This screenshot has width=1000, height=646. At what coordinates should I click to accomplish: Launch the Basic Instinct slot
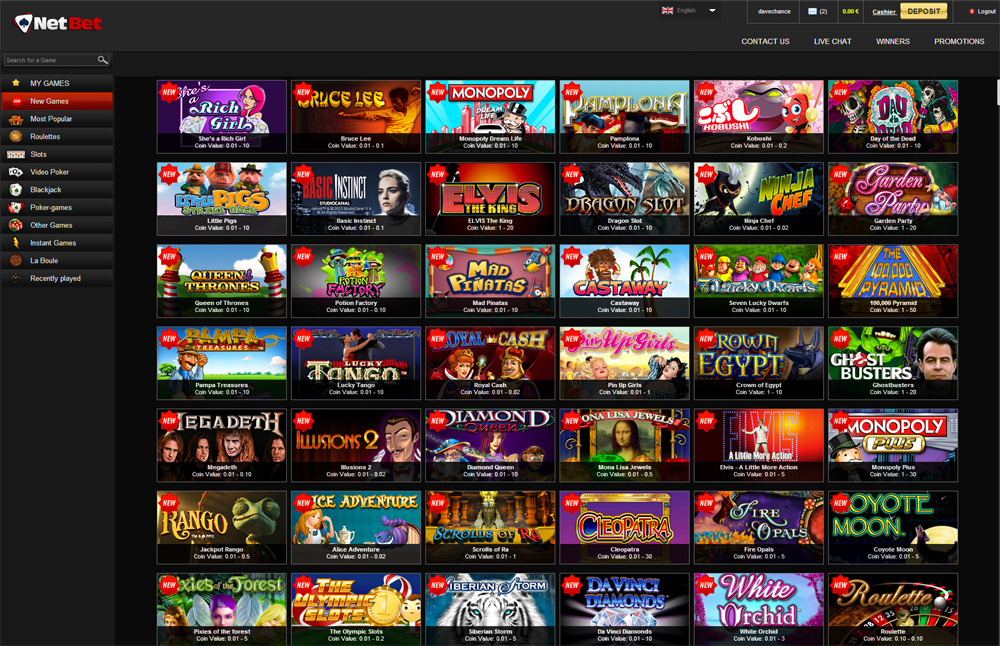click(x=356, y=199)
